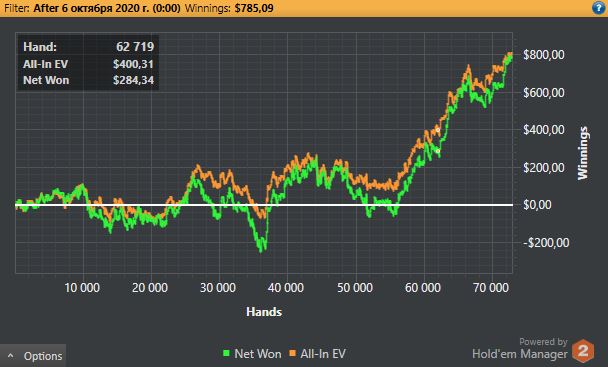
Task: Click the 60 000 hands axis label
Action: tap(423, 288)
